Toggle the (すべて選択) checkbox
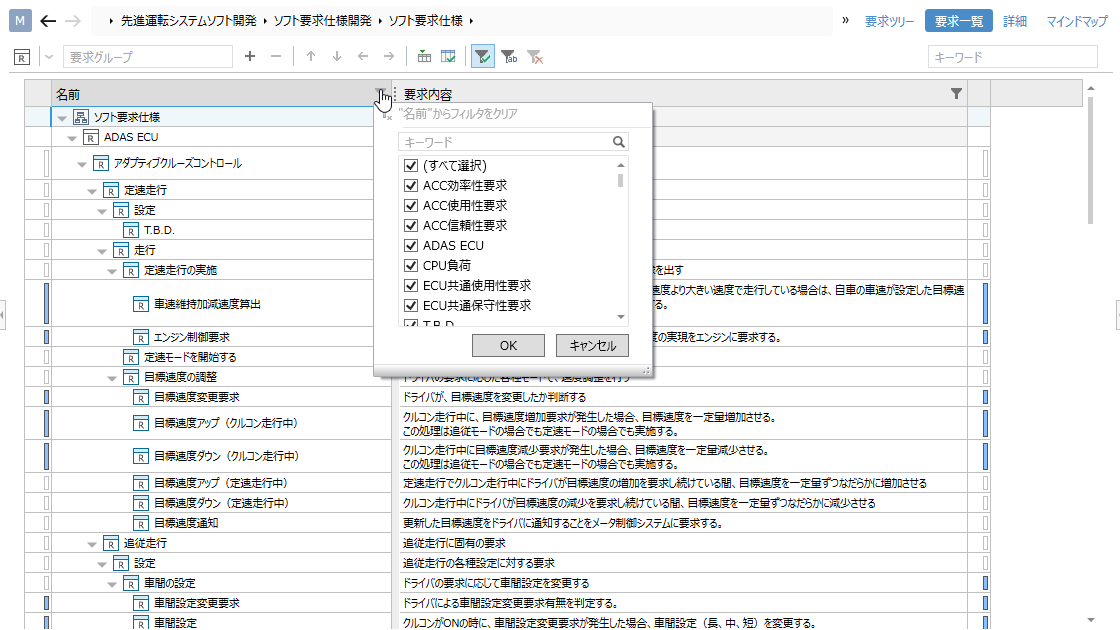Image resolution: width=1120 pixels, height=630 pixels. [411, 166]
